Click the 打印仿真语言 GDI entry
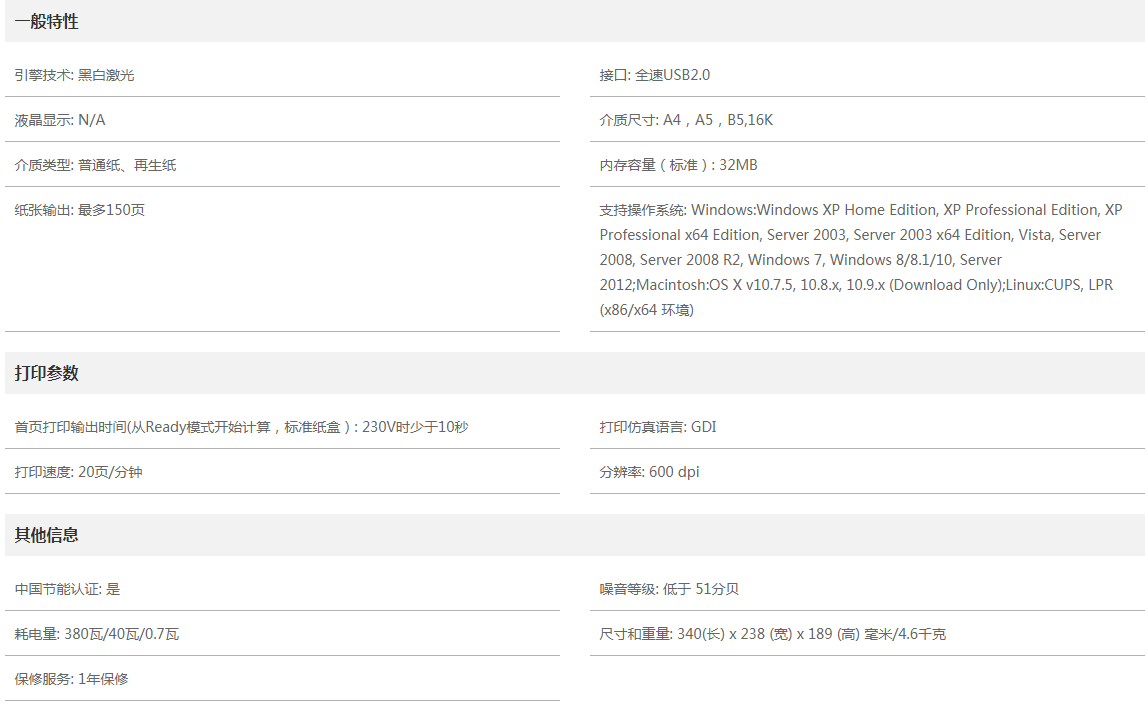Image resolution: width=1147 pixels, height=704 pixels. point(658,427)
